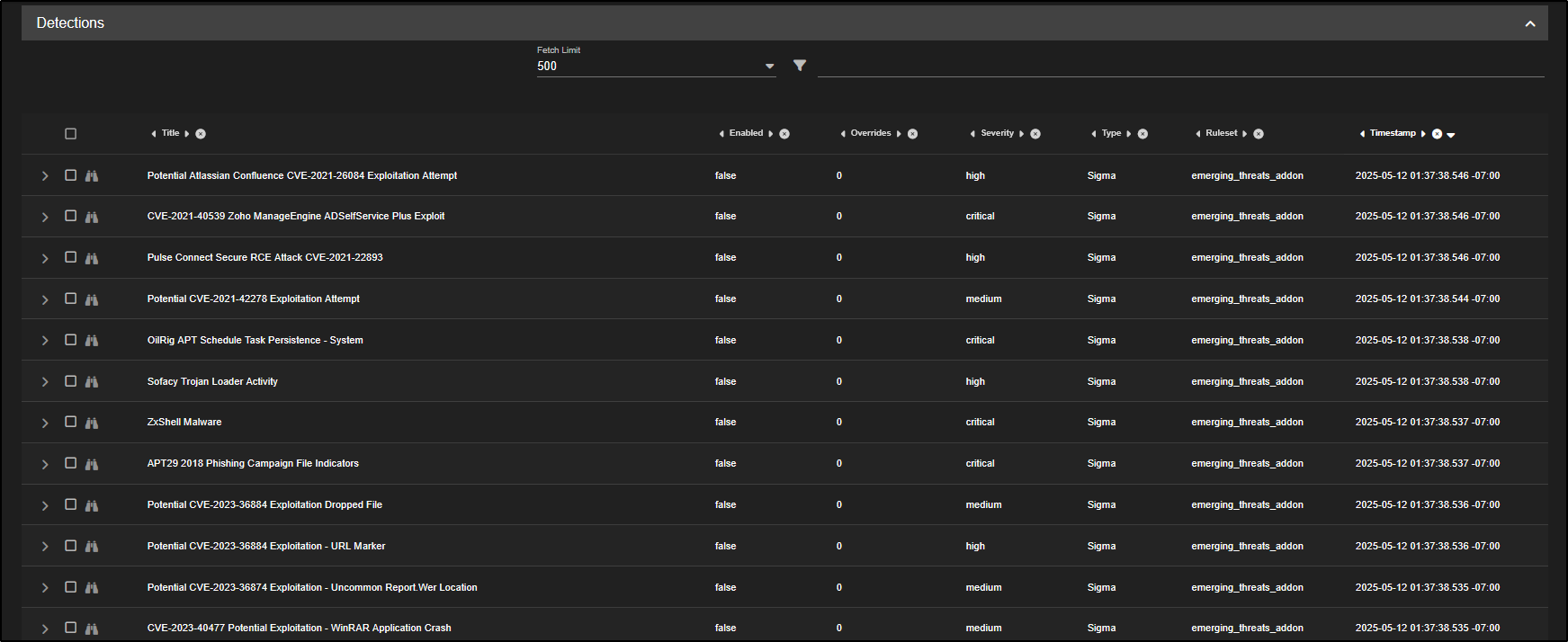Click the filter funnel icon

pos(799,66)
